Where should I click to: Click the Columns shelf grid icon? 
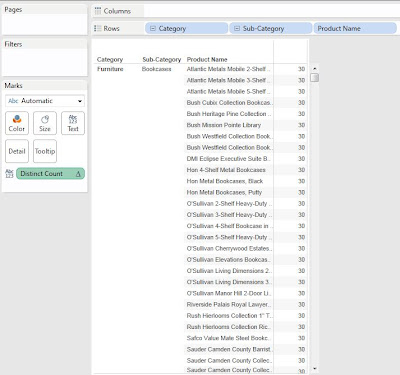tap(98, 11)
